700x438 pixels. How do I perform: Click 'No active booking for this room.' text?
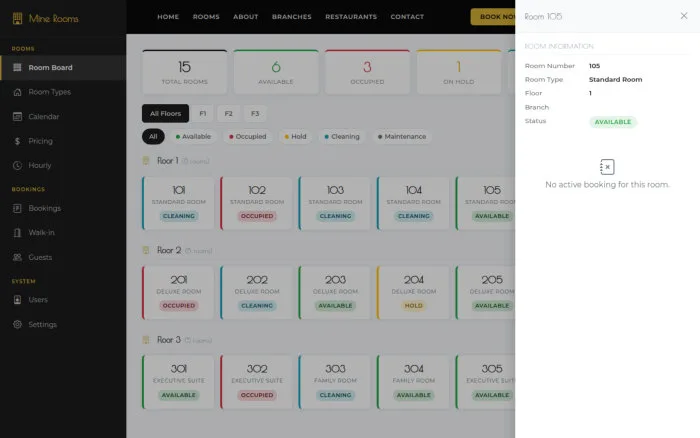coord(607,184)
